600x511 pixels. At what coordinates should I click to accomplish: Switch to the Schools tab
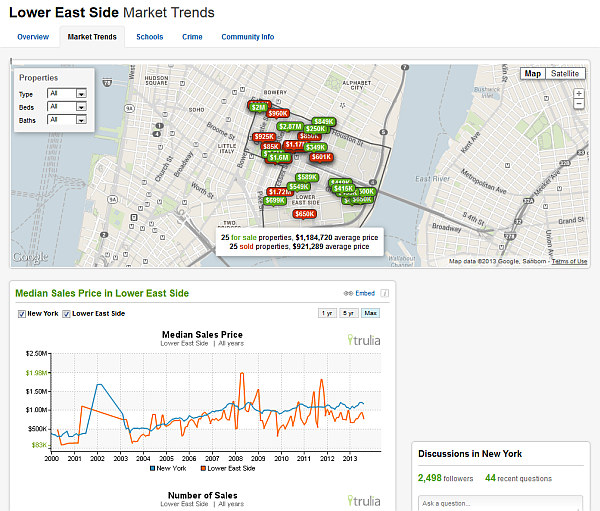pyautogui.click(x=150, y=37)
